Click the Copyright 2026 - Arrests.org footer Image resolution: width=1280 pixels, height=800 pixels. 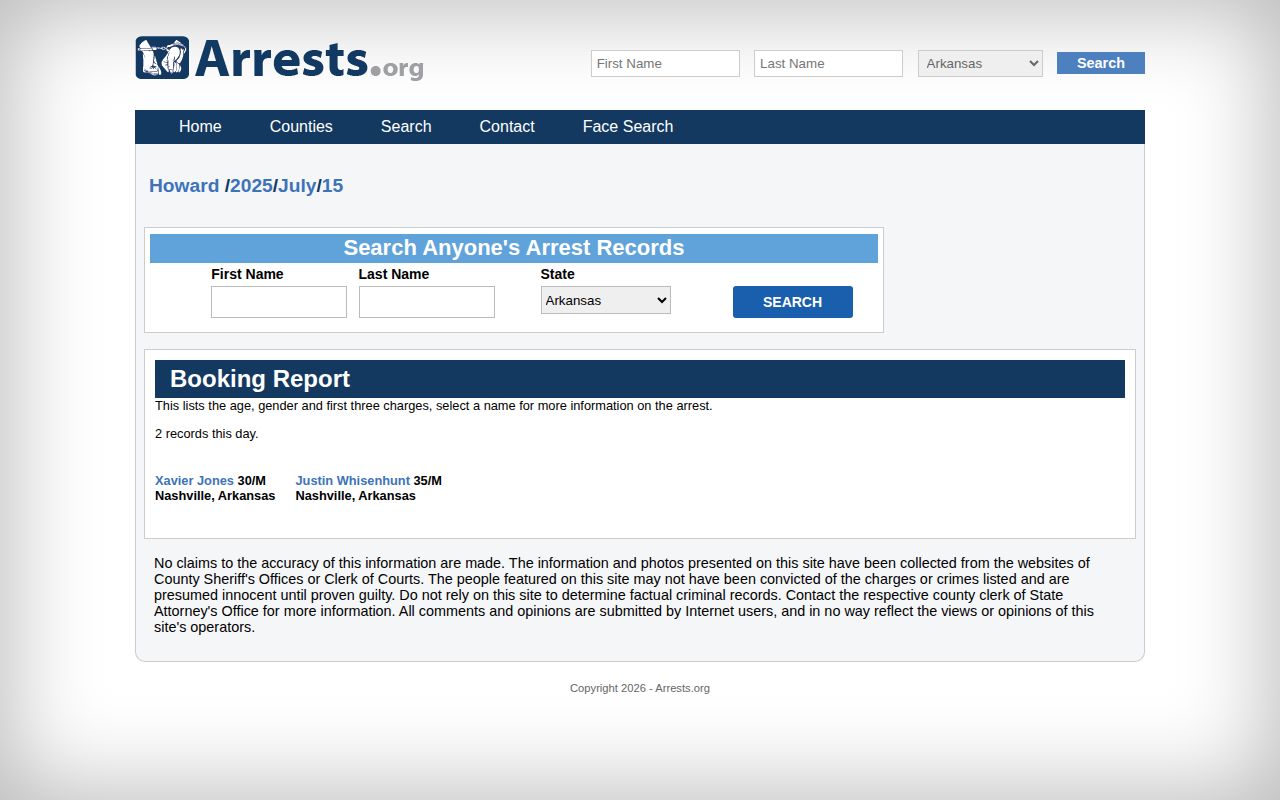(x=640, y=688)
